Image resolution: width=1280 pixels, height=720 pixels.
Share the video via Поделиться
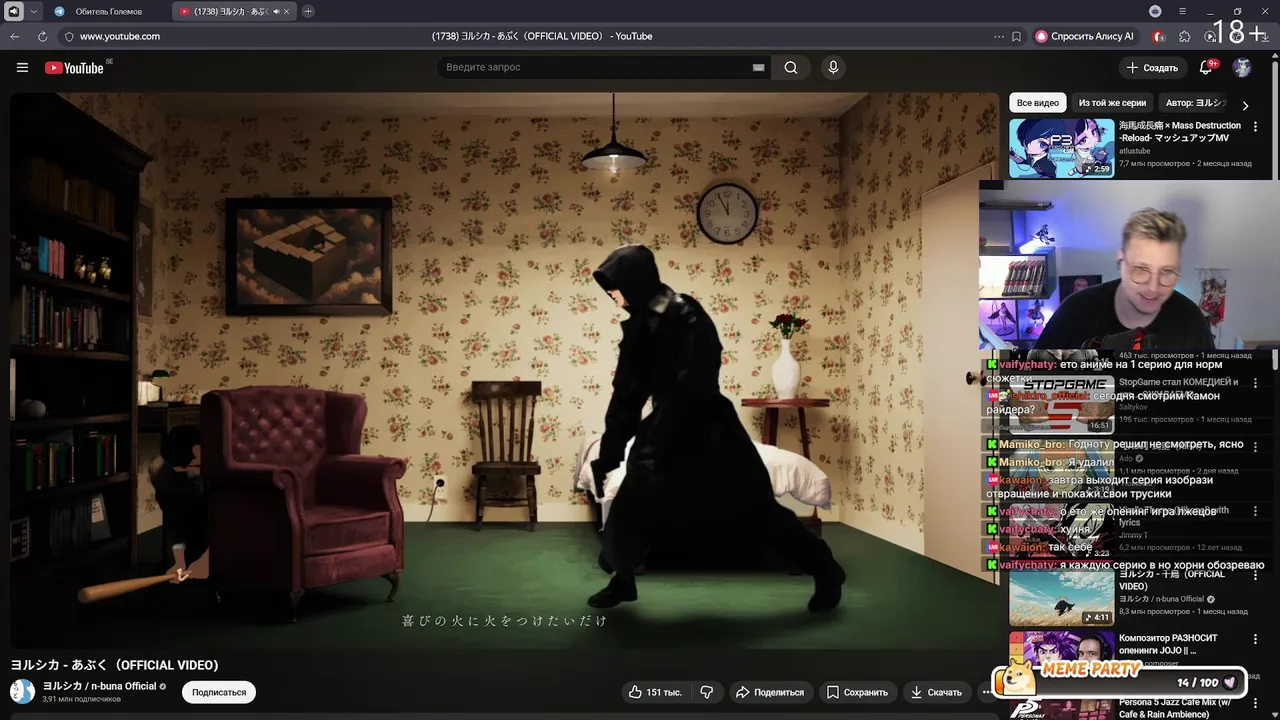770,692
